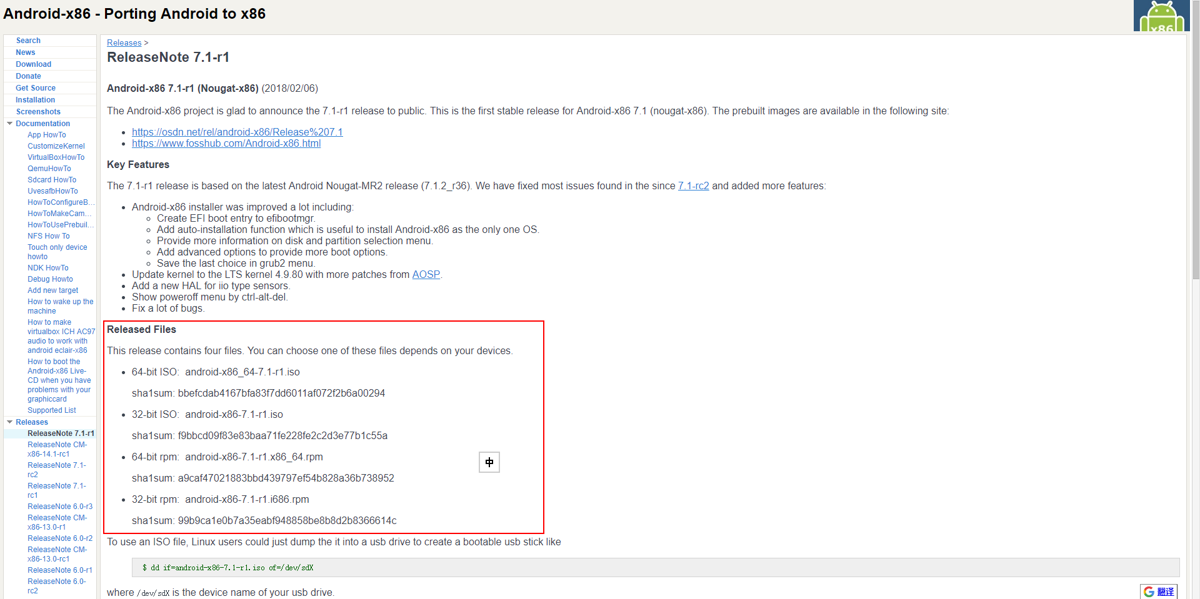This screenshot has width=1200, height=599.
Task: Open Touch only device howto
Action: coord(57,252)
